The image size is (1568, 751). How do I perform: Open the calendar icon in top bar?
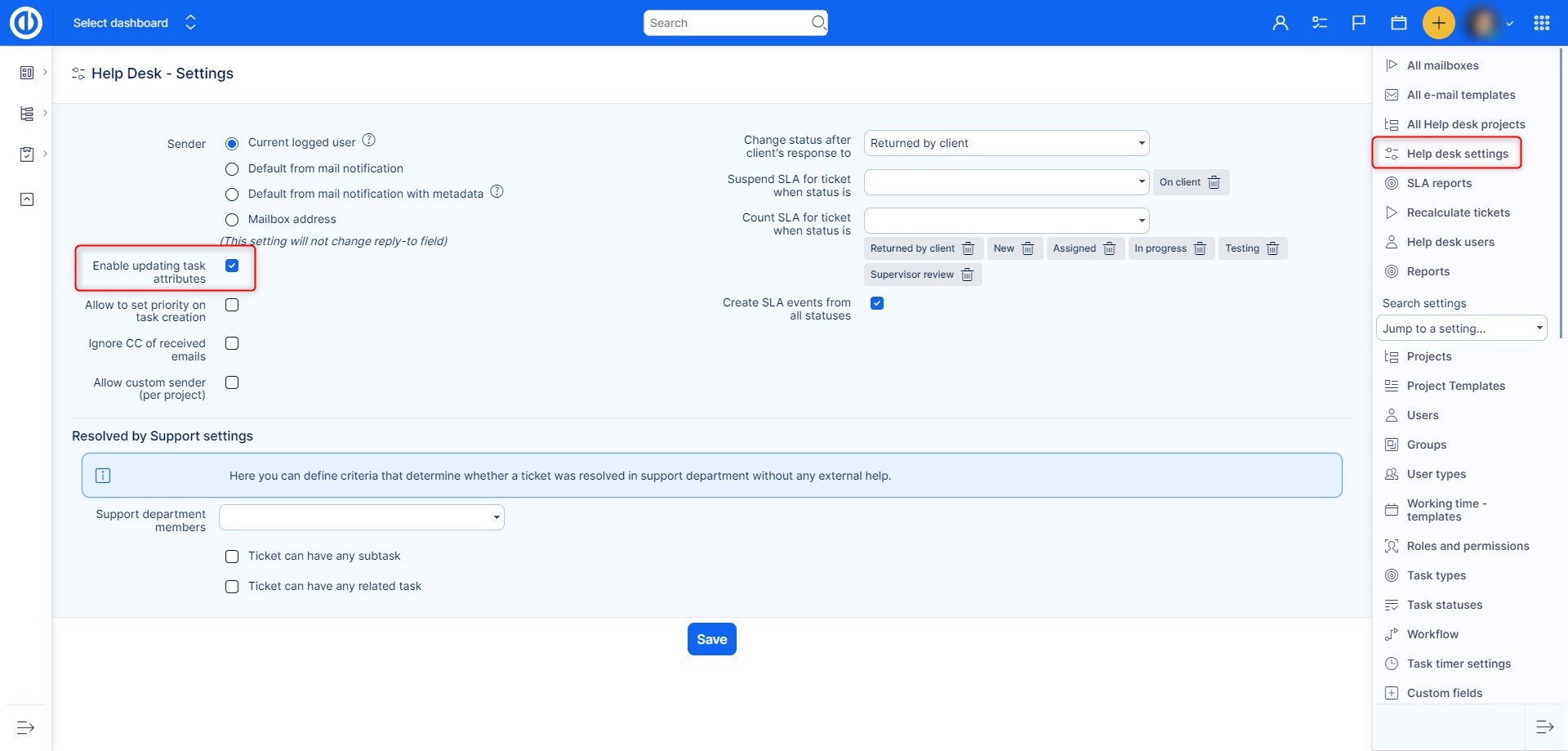point(1398,23)
